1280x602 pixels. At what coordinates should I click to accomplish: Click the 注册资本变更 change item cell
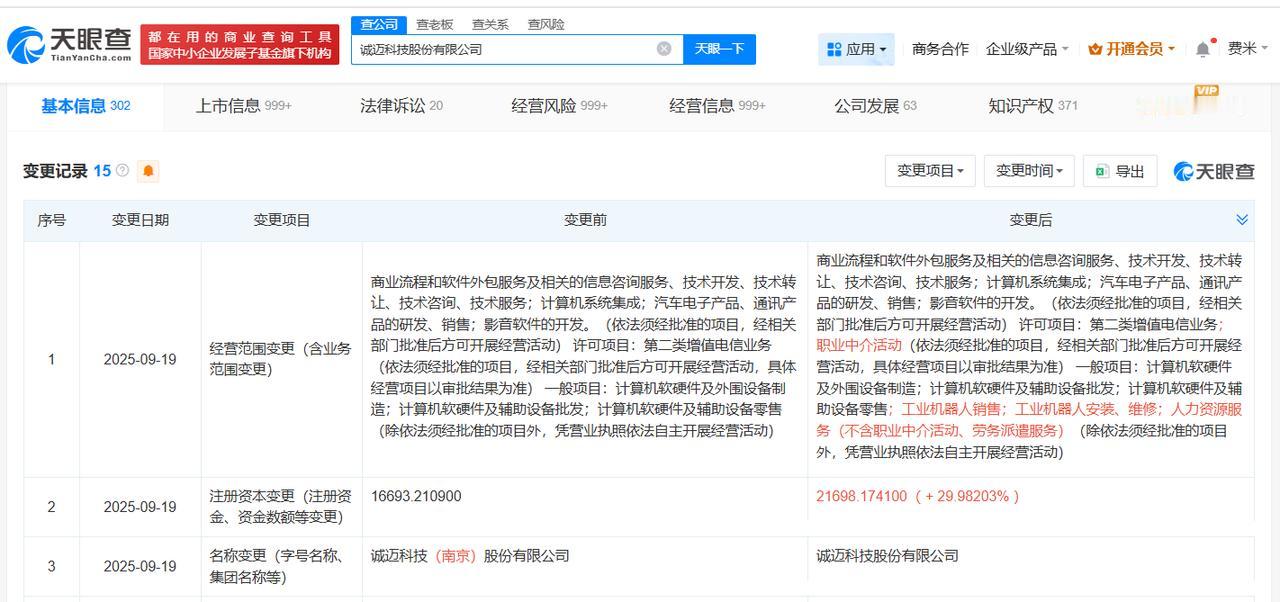point(281,507)
